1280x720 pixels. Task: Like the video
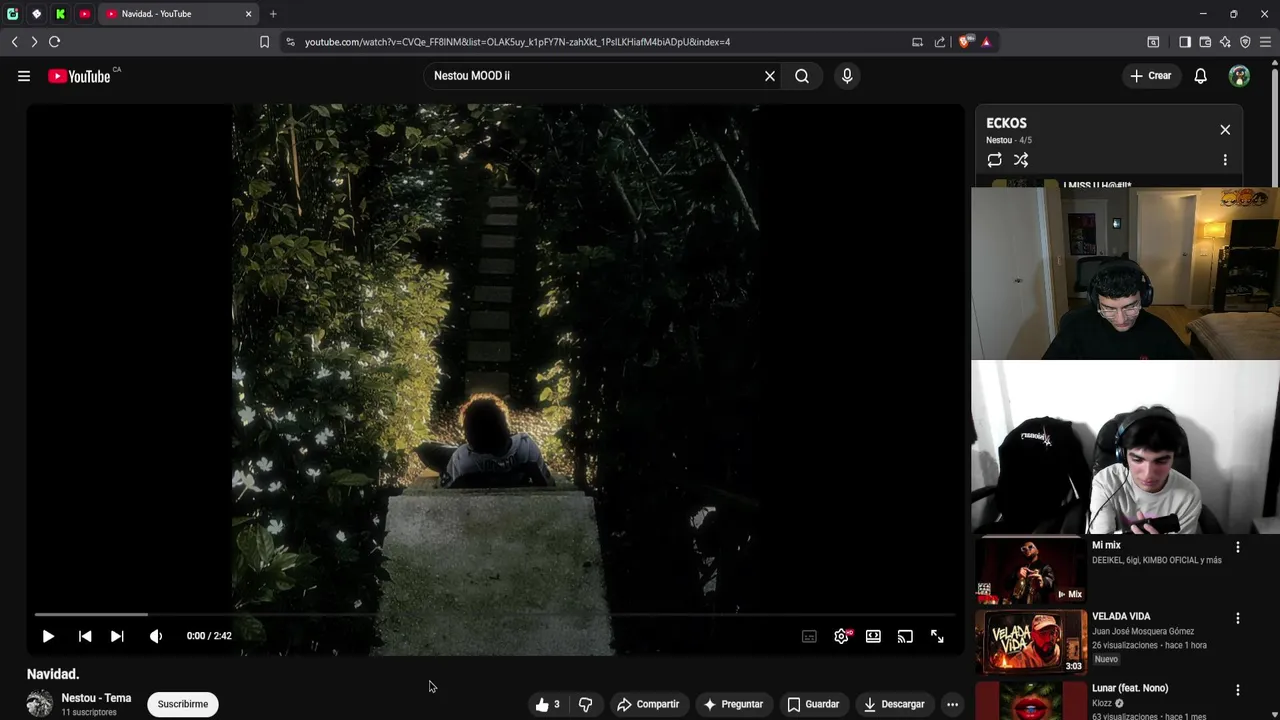click(547, 704)
